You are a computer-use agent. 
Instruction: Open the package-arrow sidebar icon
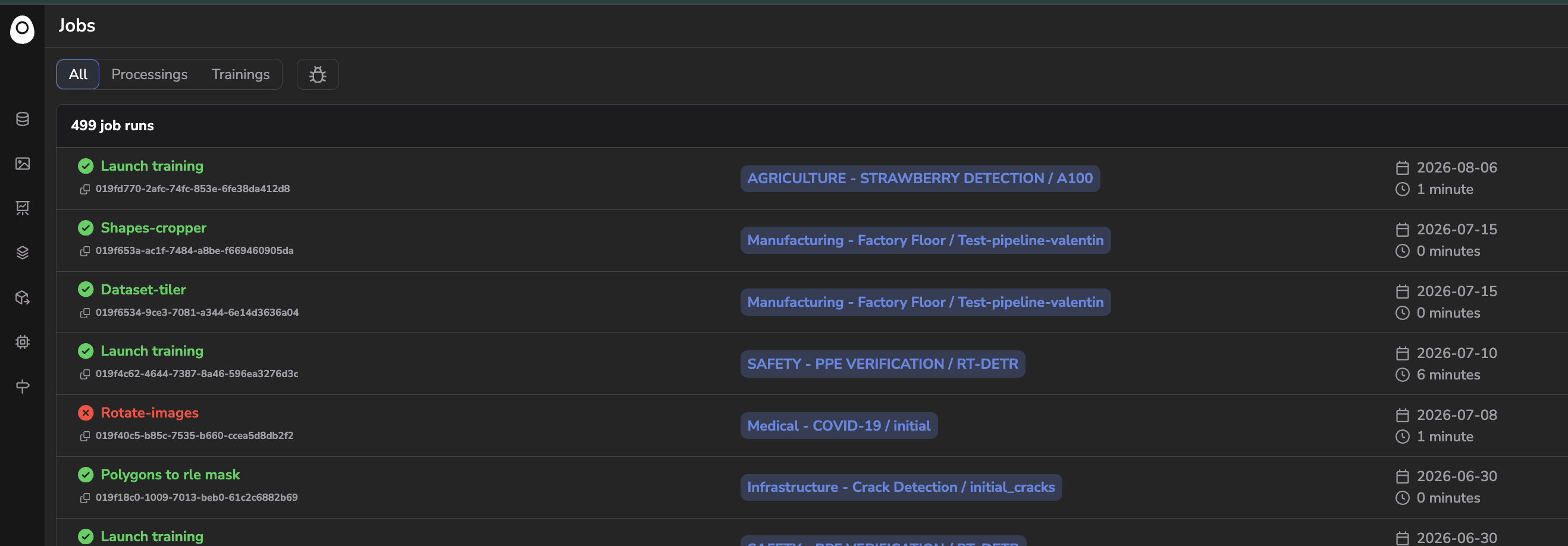click(23, 297)
